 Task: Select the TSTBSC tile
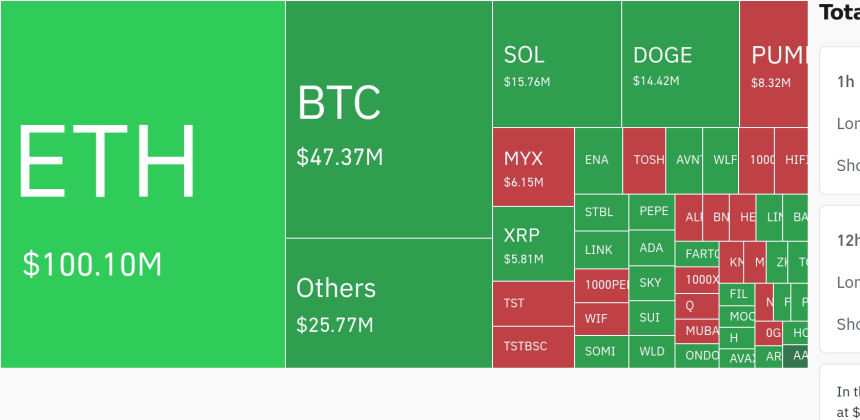tap(532, 346)
